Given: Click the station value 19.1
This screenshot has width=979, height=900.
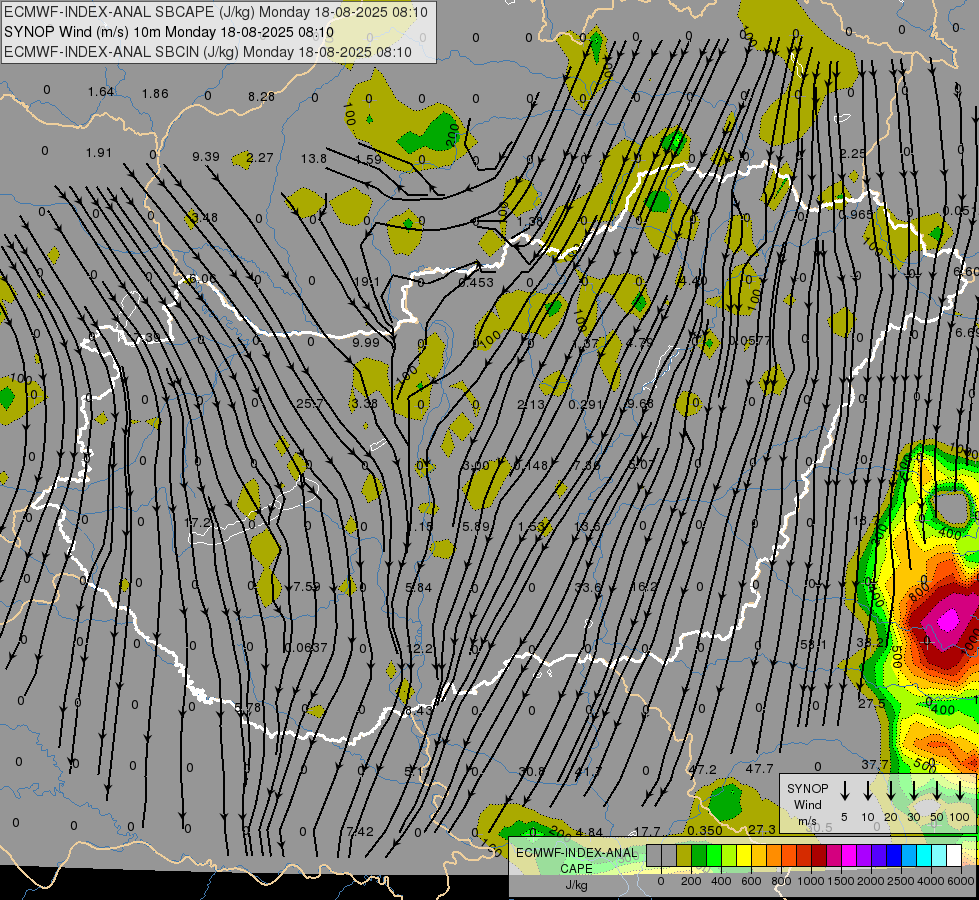Looking at the screenshot, I should (367, 282).
